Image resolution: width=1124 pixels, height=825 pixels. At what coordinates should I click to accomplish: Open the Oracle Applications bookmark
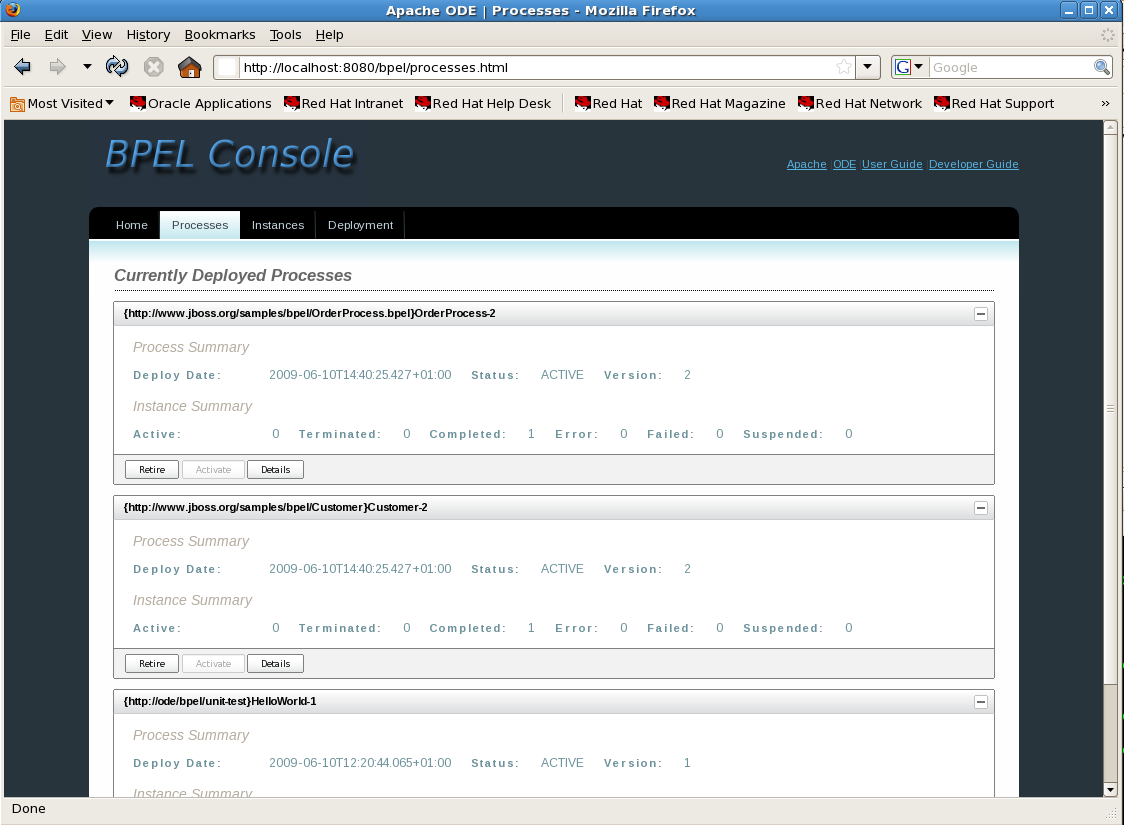201,103
